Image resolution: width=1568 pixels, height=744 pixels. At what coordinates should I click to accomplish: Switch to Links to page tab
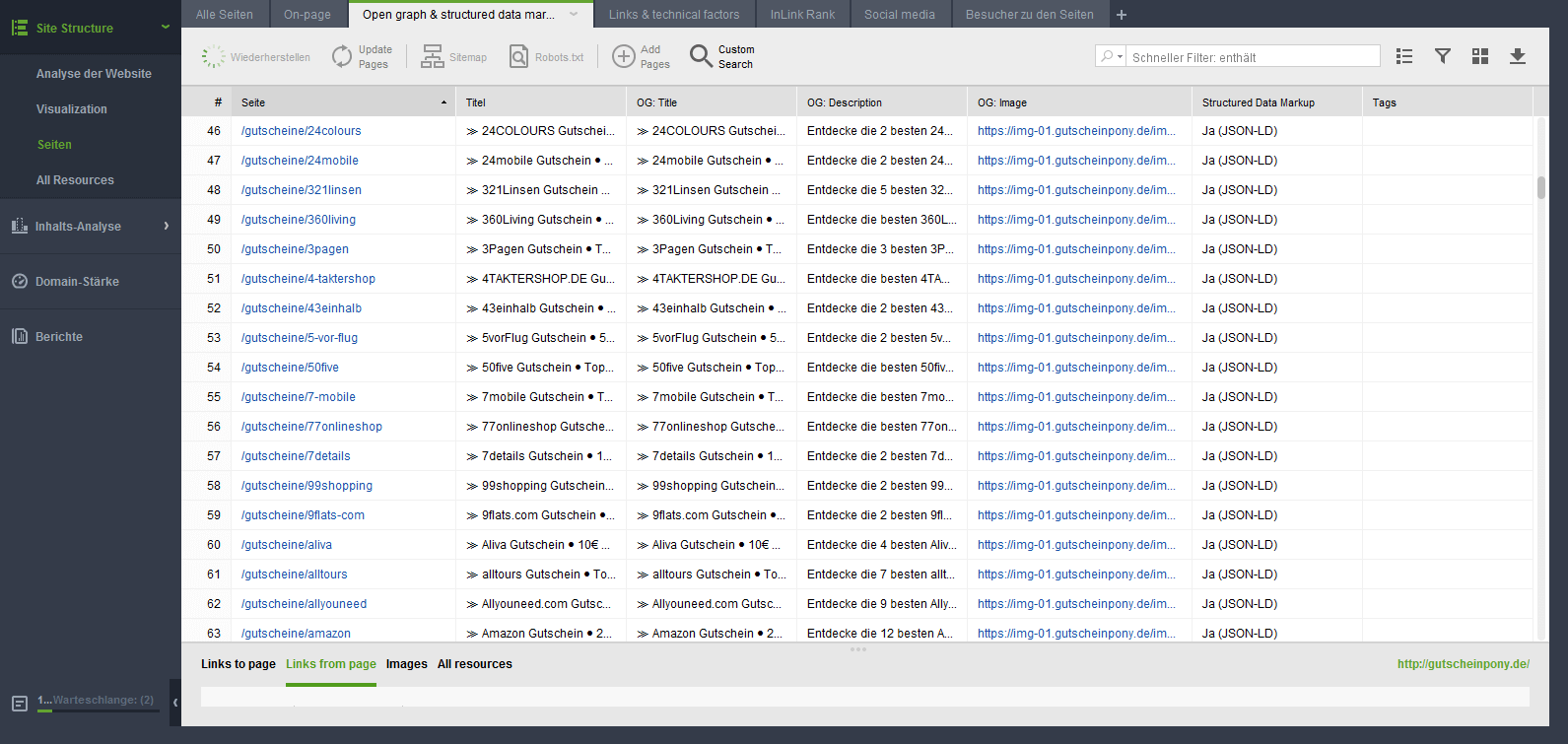click(238, 664)
